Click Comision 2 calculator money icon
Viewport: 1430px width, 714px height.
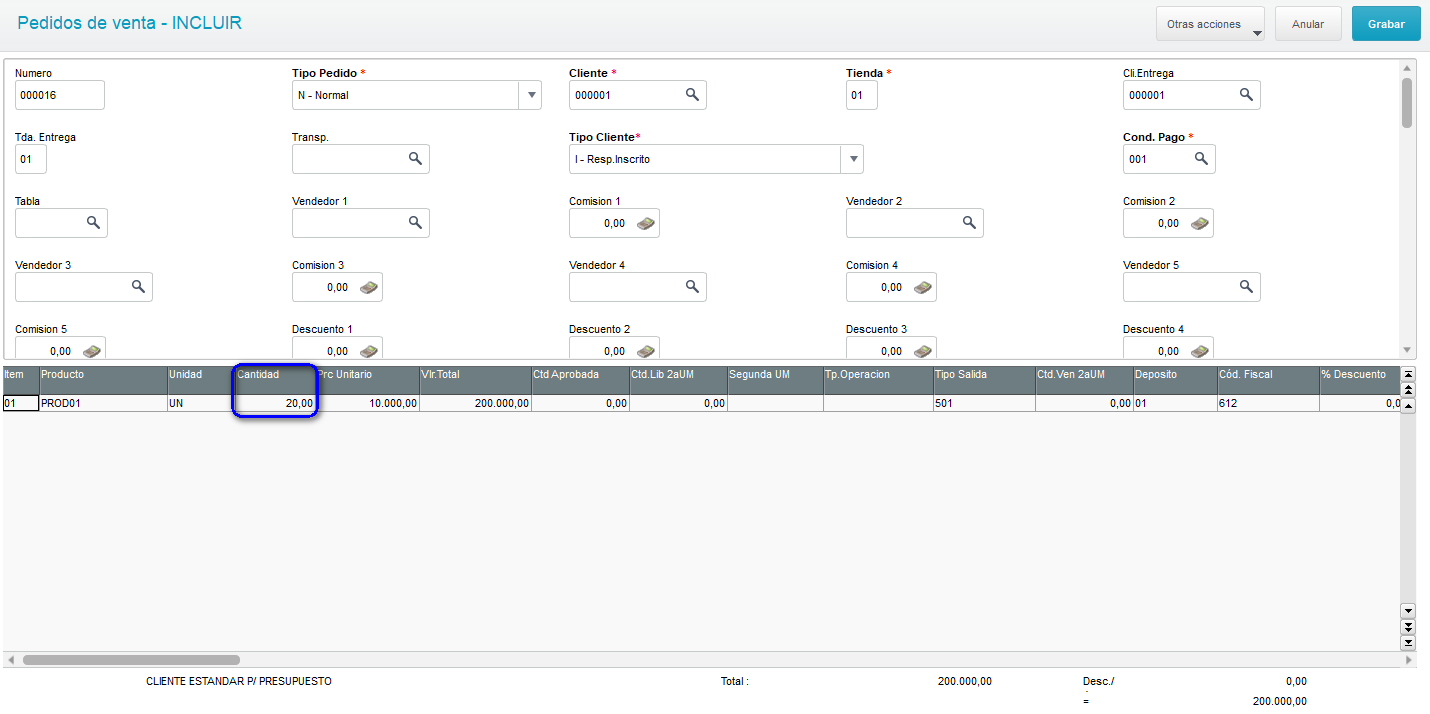1200,223
